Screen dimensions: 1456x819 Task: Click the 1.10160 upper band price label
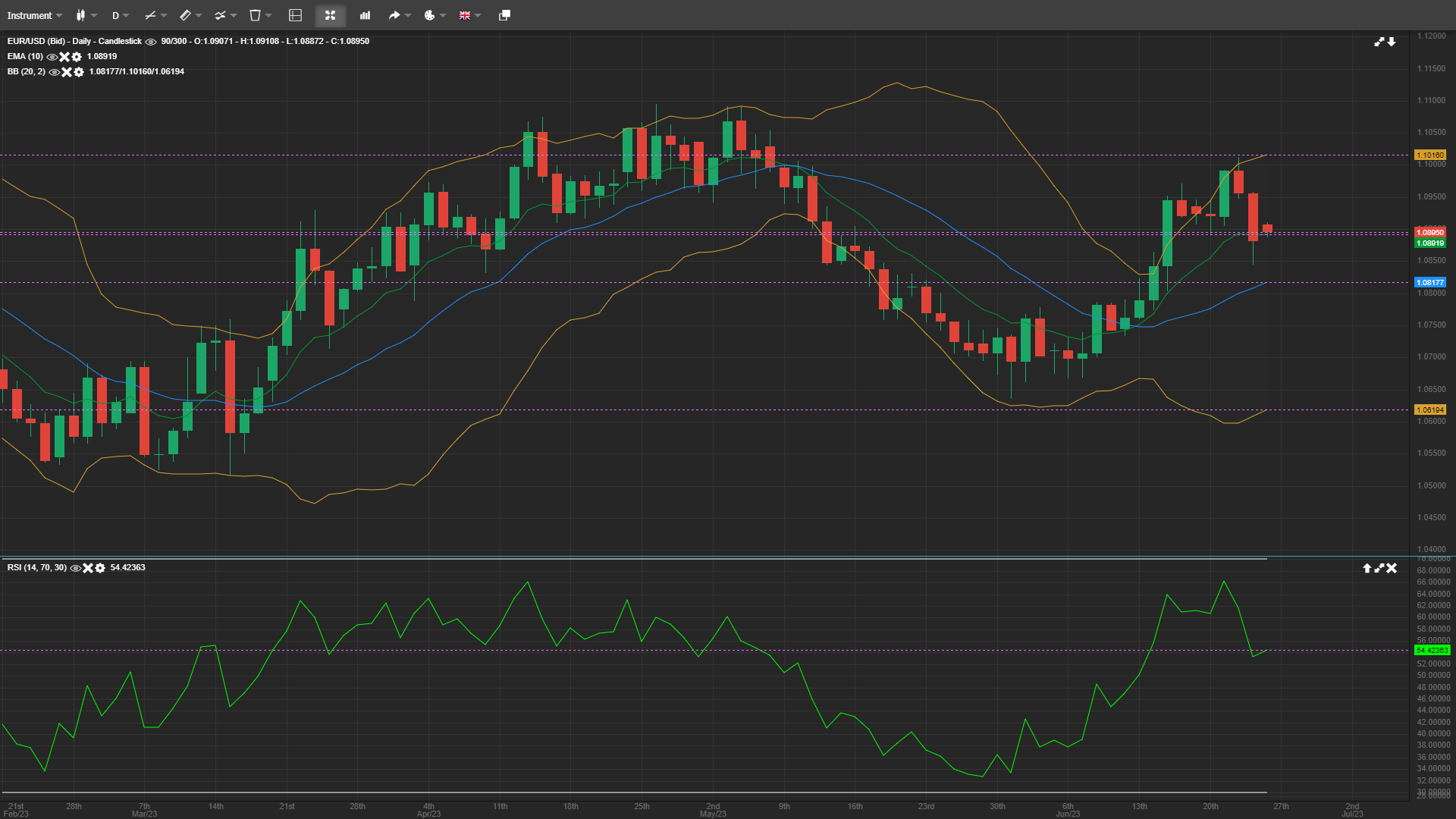click(1430, 155)
